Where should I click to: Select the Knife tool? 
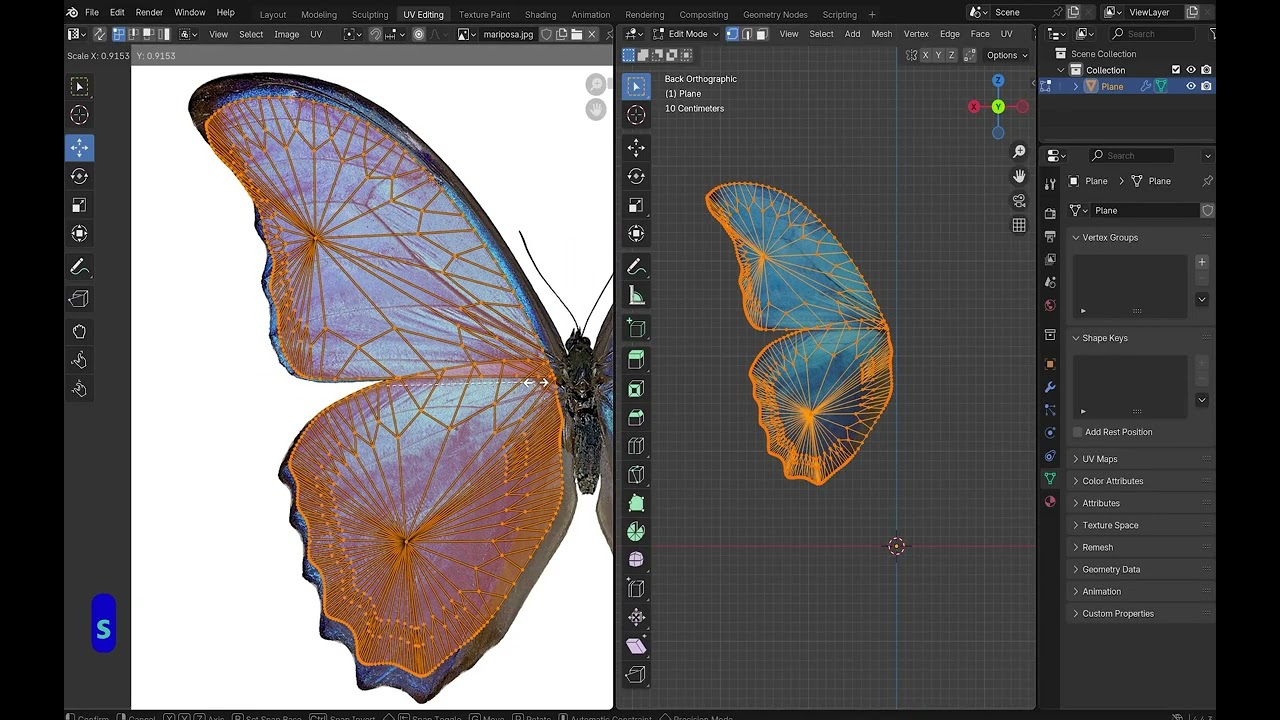(x=636, y=475)
